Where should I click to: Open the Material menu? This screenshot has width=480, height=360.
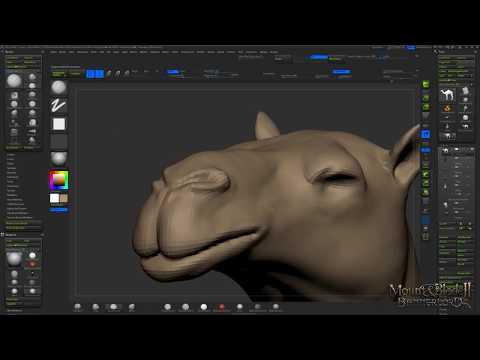pos(155,52)
